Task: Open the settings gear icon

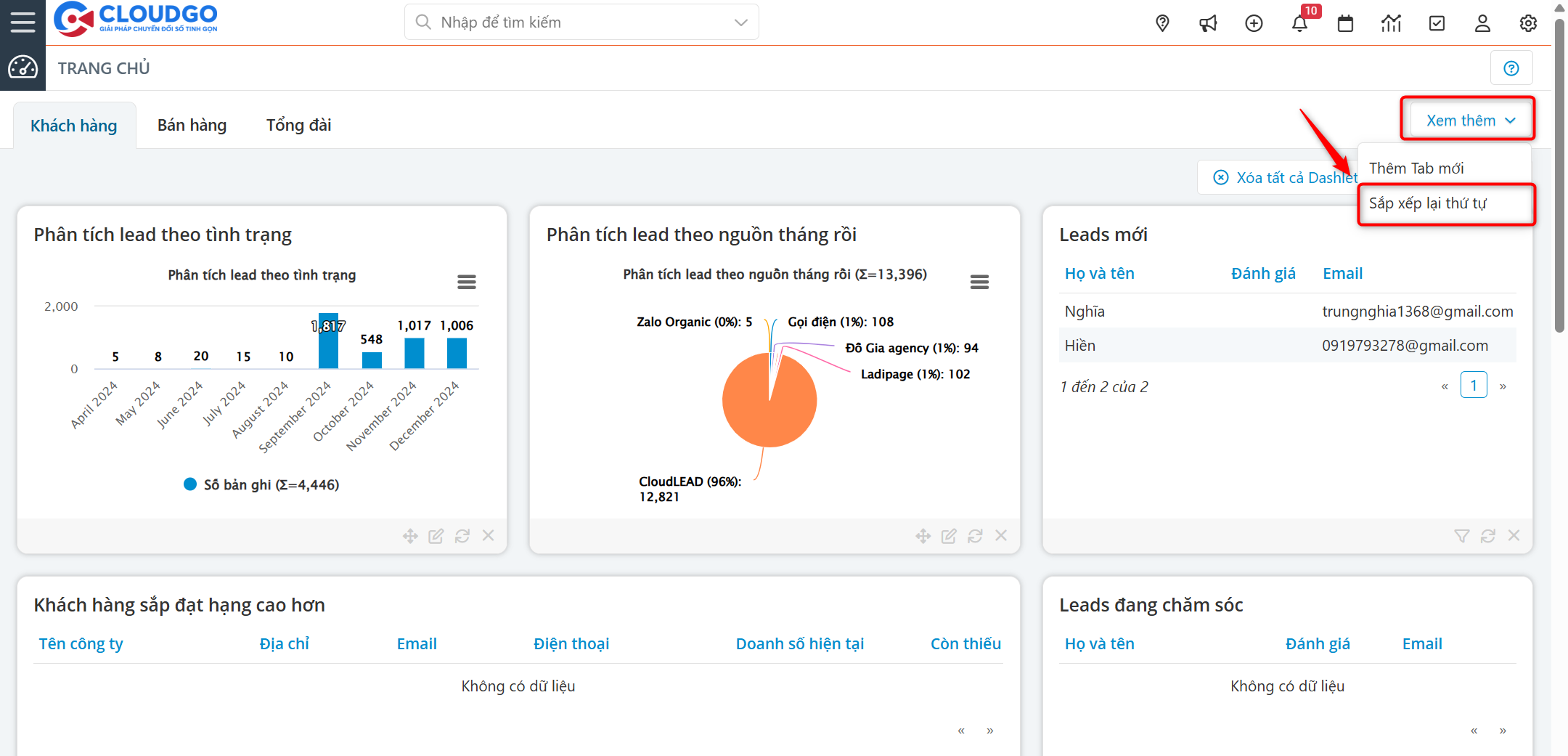Action: point(1528,23)
